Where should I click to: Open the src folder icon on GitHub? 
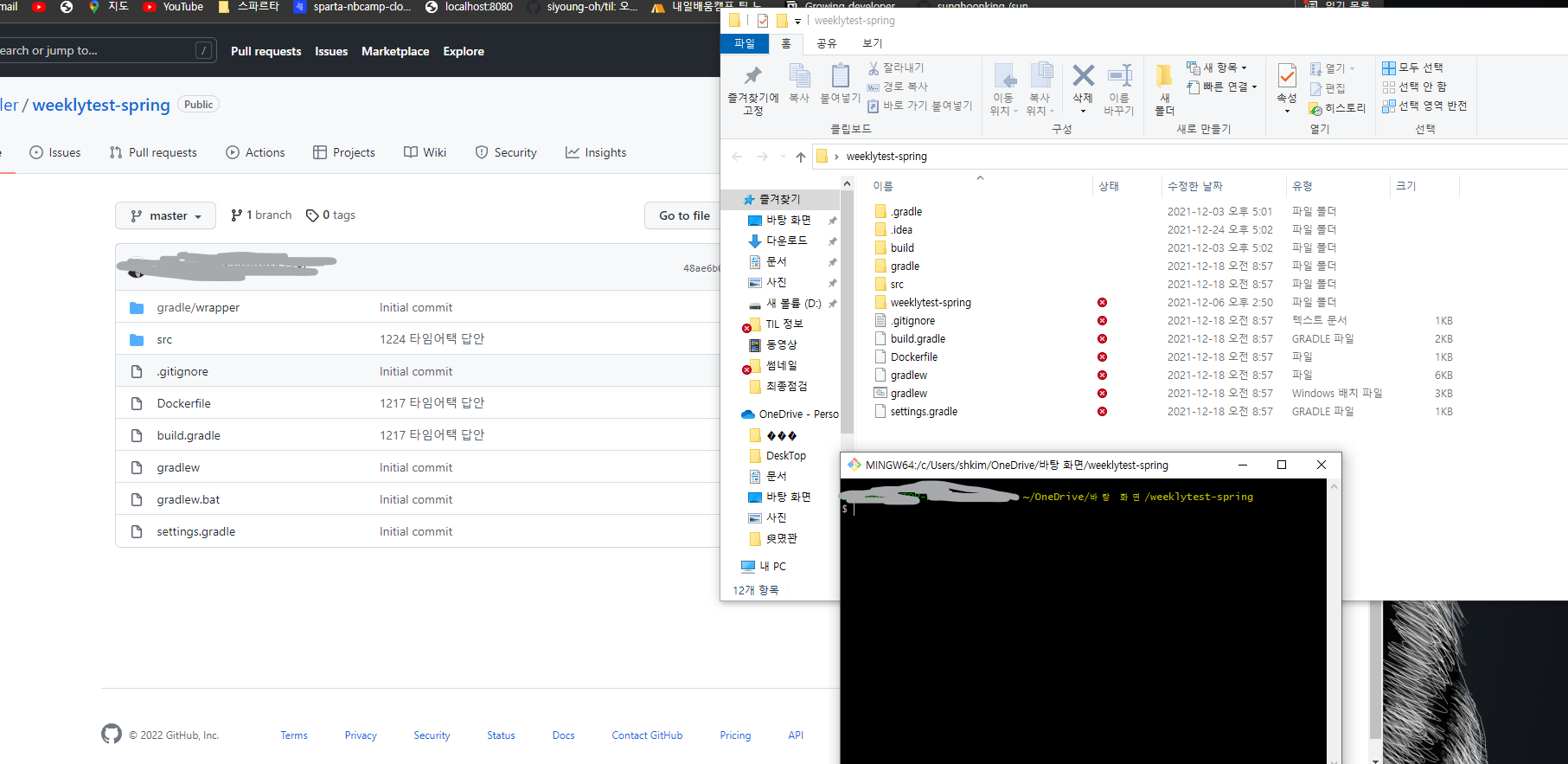click(137, 339)
